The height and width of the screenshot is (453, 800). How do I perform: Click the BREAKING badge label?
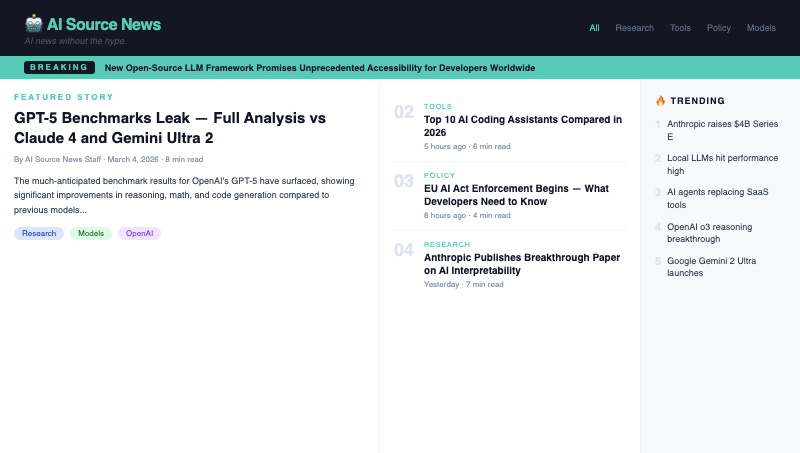[59, 68]
